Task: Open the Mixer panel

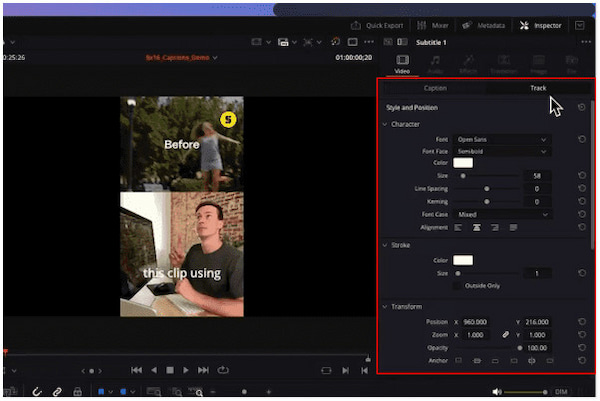Action: [x=430, y=24]
